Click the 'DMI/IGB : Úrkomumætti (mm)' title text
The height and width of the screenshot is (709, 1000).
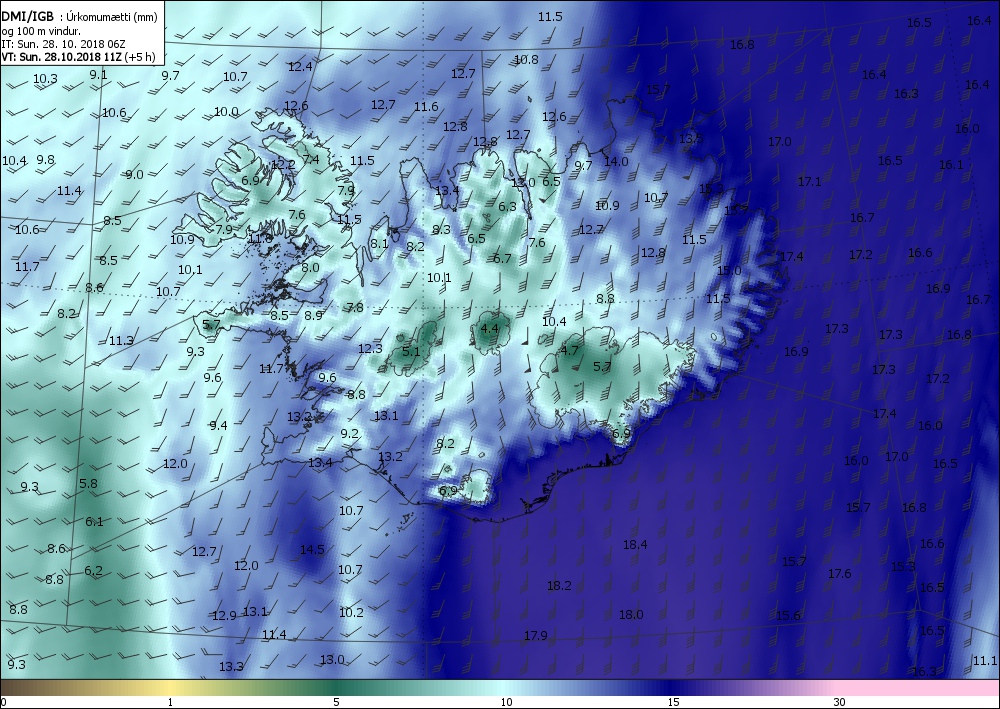point(79,17)
